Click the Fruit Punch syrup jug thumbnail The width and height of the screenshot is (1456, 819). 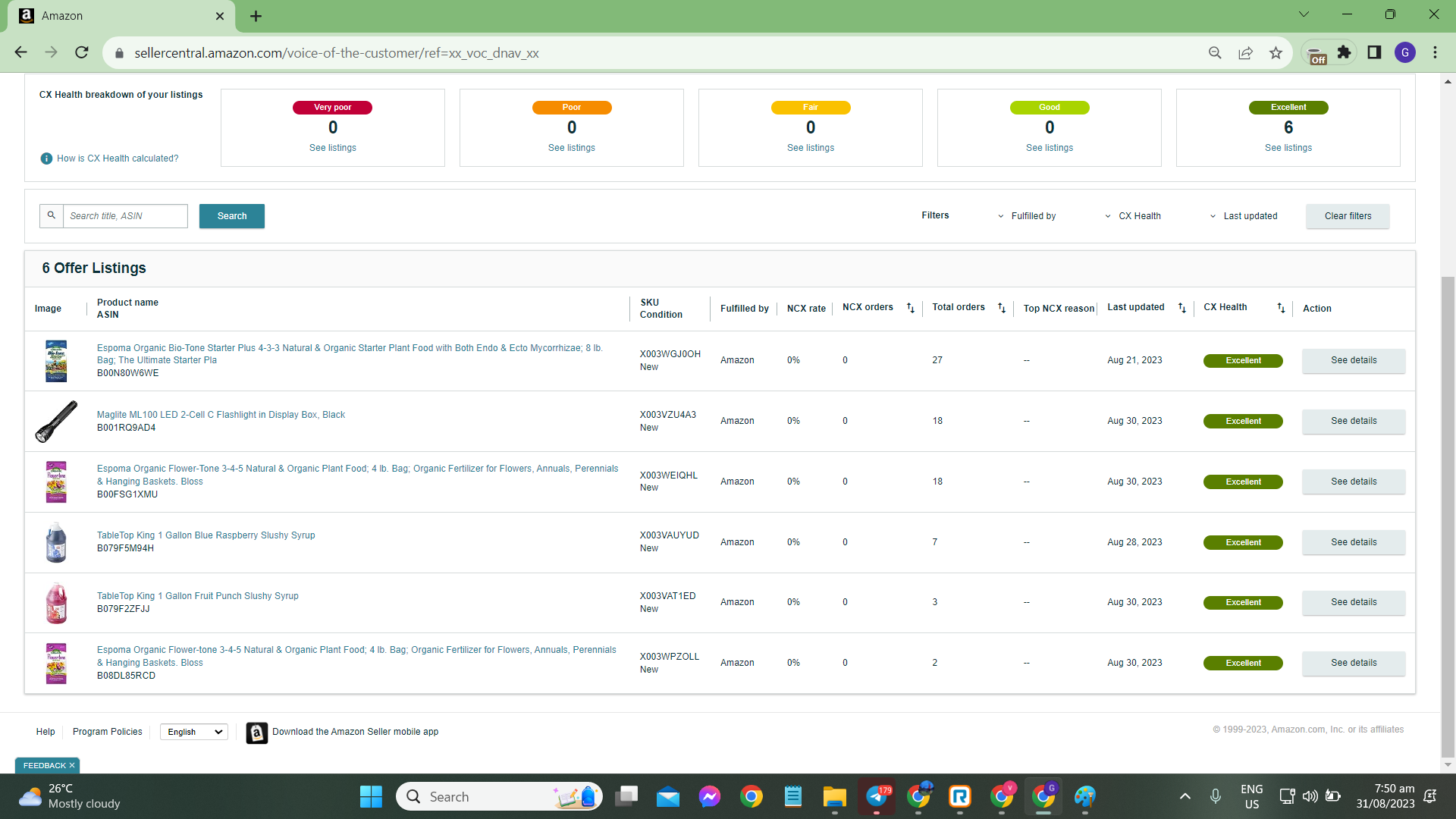(x=56, y=603)
